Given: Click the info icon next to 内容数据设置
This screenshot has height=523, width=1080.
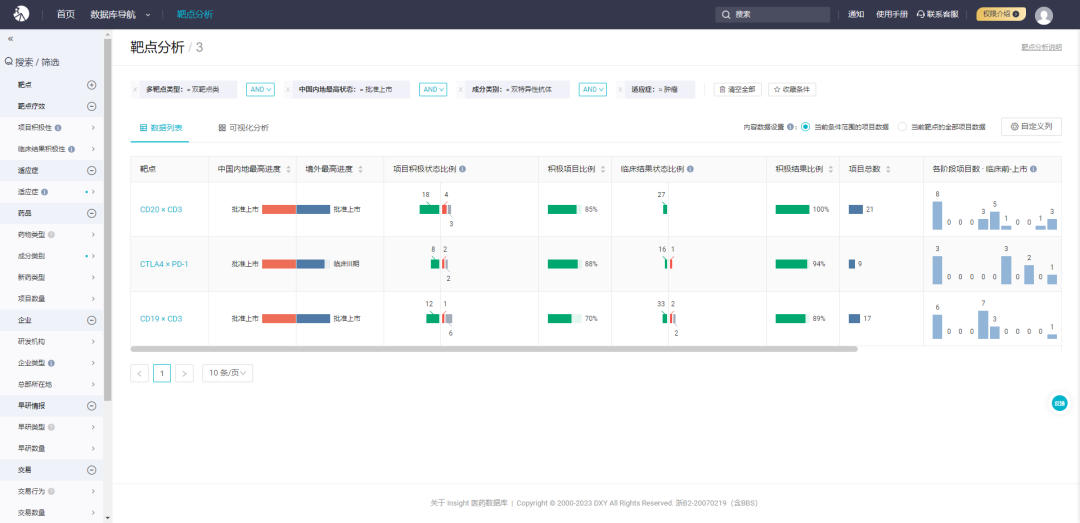Looking at the screenshot, I should [792, 127].
